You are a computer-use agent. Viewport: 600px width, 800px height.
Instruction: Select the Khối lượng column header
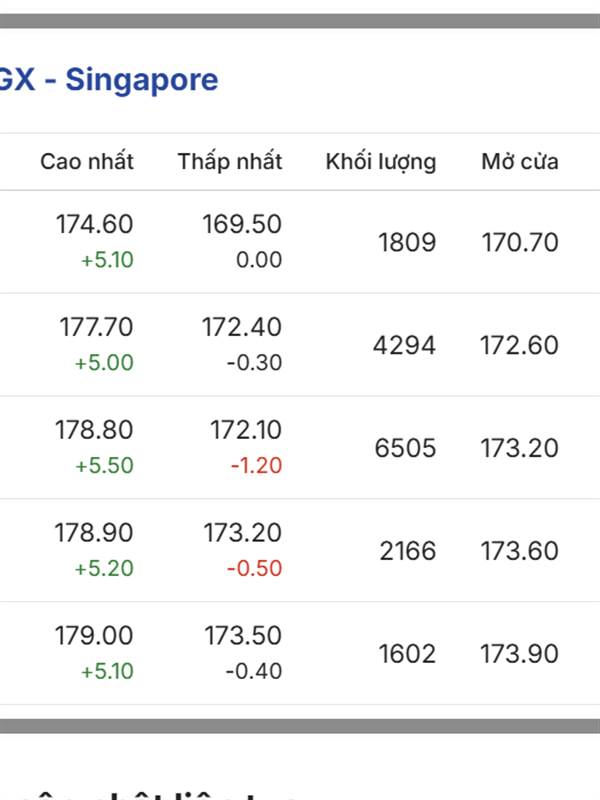(381, 162)
